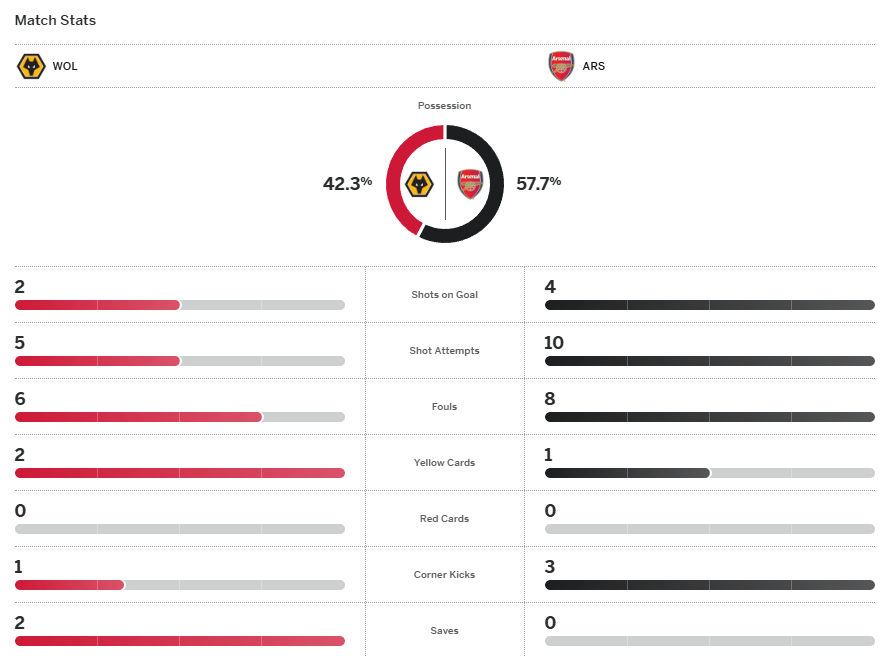Click the Wolves 42.3% possession value
Screen dimensions: 892x656
(x=347, y=183)
